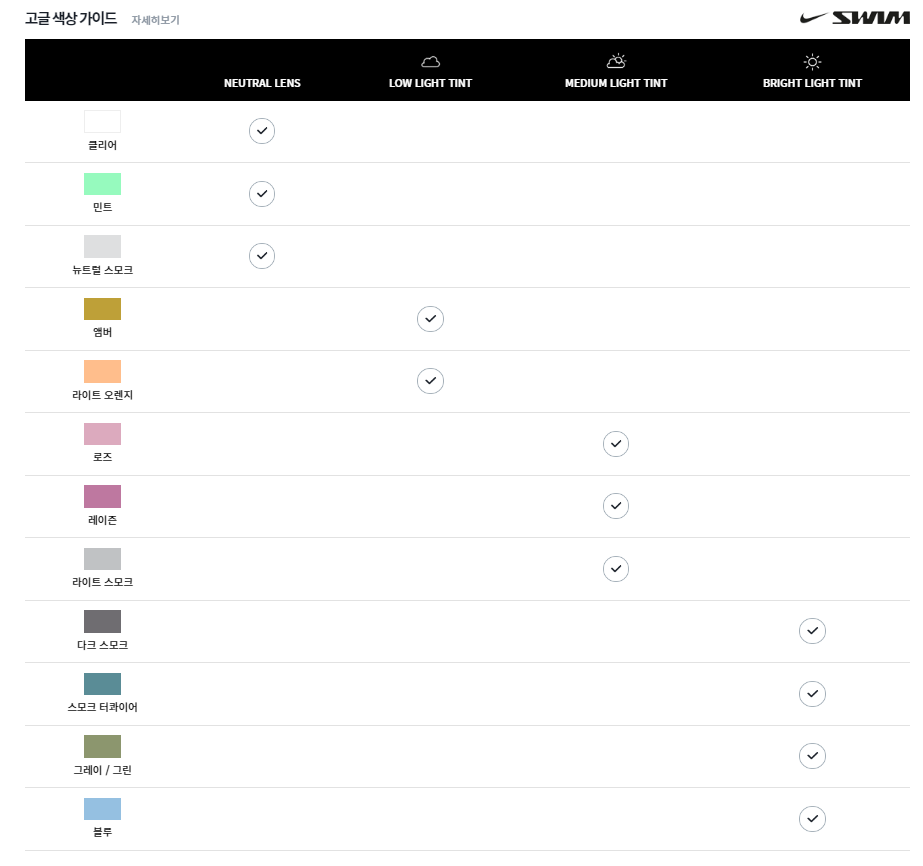Click the partly cloudy Medium Light Tint icon
Image resolution: width=923 pixels, height=866 pixels.
tap(616, 62)
